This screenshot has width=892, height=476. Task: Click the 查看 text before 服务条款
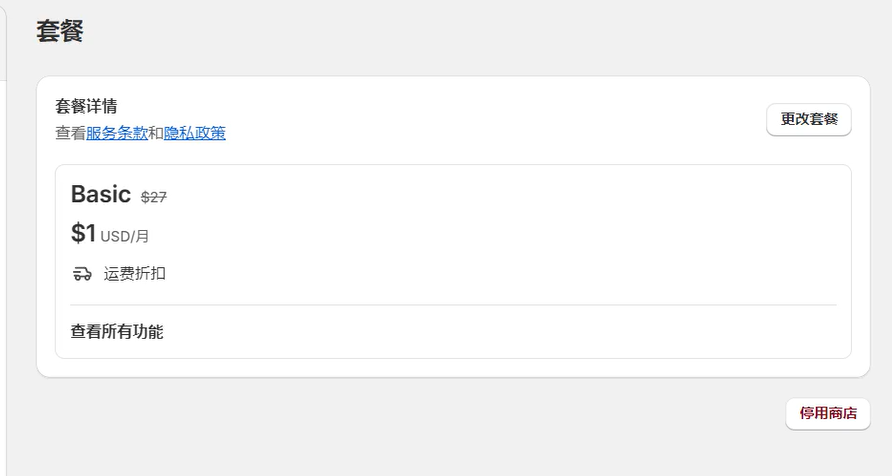[x=70, y=133]
